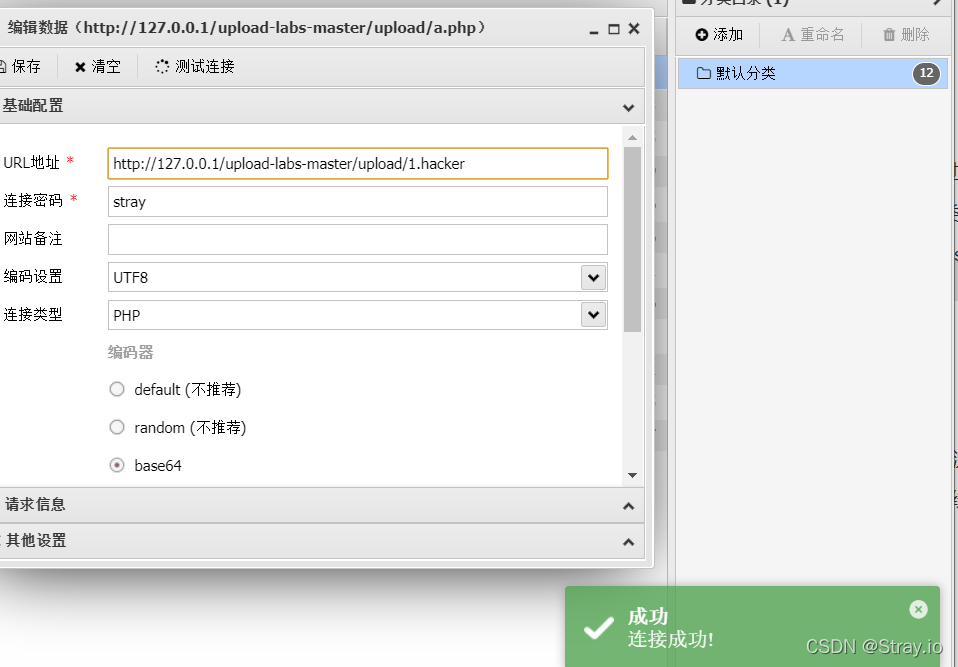The width and height of the screenshot is (958, 667).
Task: Click the Clear (清空) button
Action: [x=98, y=67]
